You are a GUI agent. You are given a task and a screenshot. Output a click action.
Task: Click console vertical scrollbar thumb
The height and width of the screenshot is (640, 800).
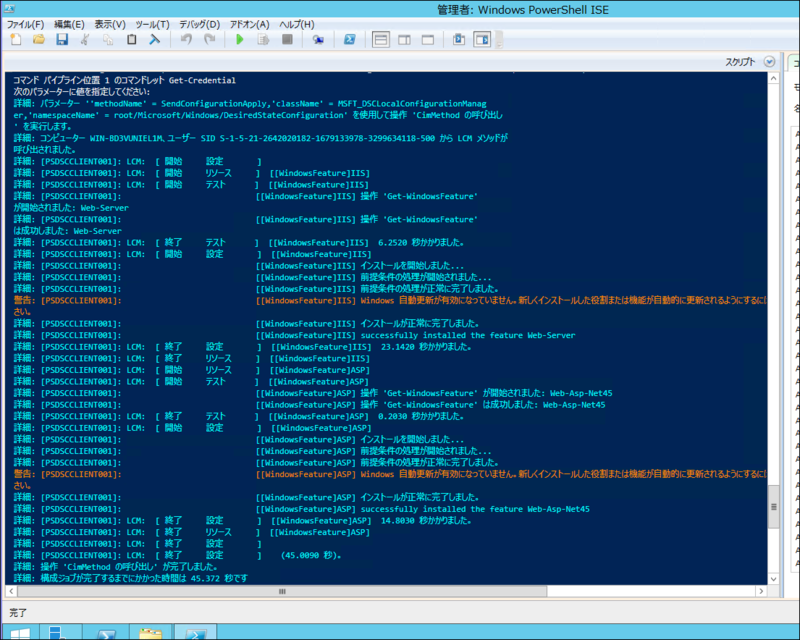pyautogui.click(x=773, y=507)
